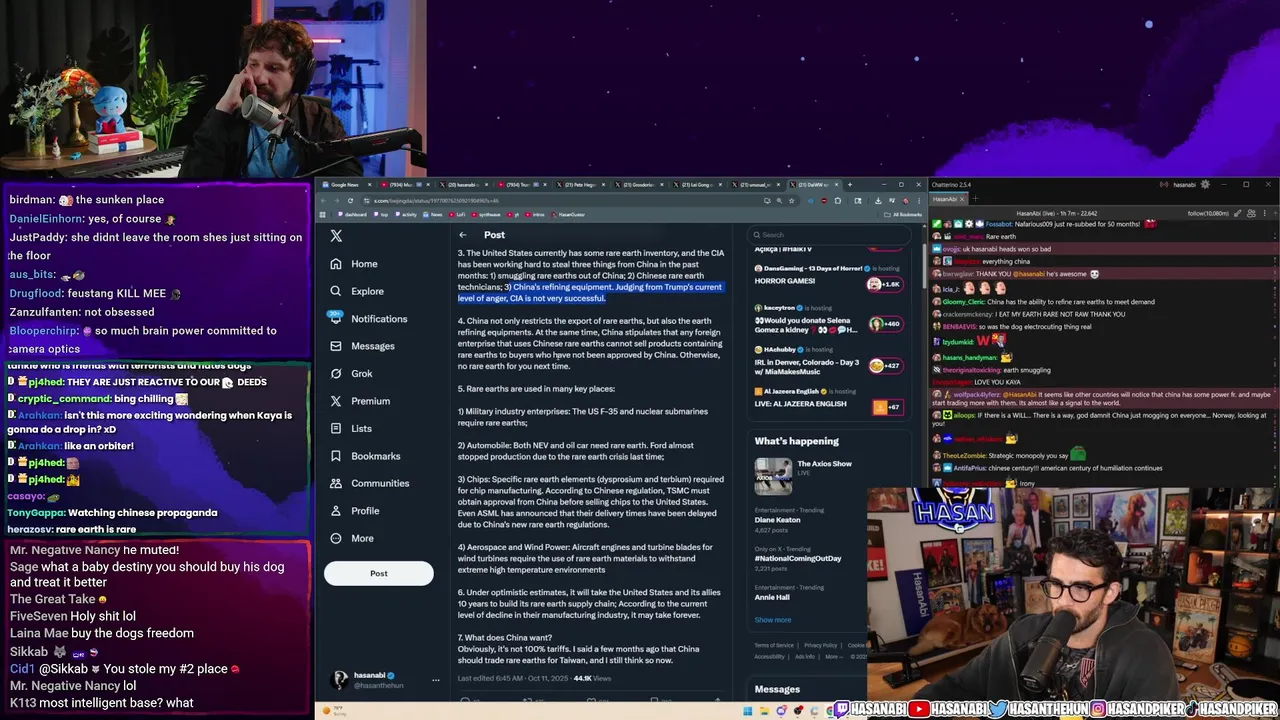The image size is (1280, 720).
Task: Open browser apps grid icon
Action: pos(322,214)
